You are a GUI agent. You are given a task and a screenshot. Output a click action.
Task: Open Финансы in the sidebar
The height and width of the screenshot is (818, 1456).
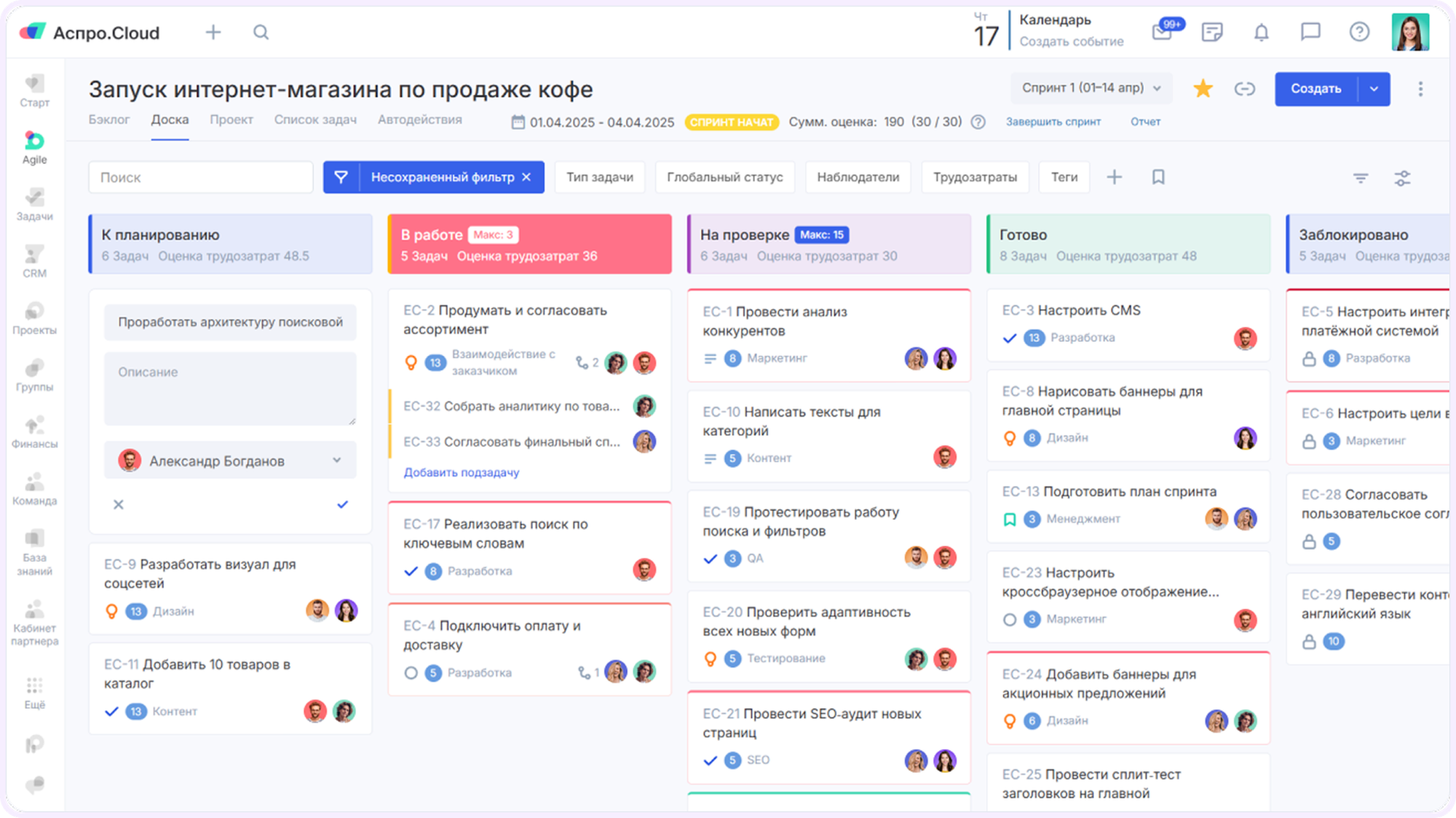click(34, 432)
